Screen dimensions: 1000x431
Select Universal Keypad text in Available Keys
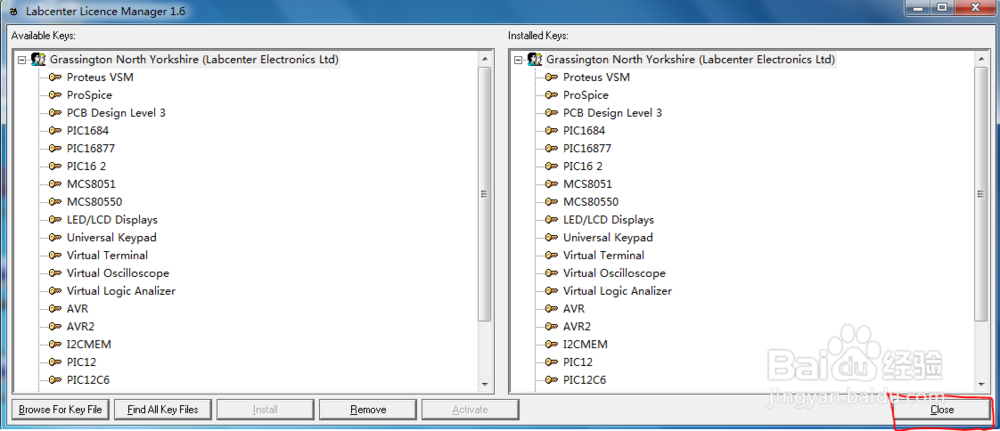[x=112, y=238]
